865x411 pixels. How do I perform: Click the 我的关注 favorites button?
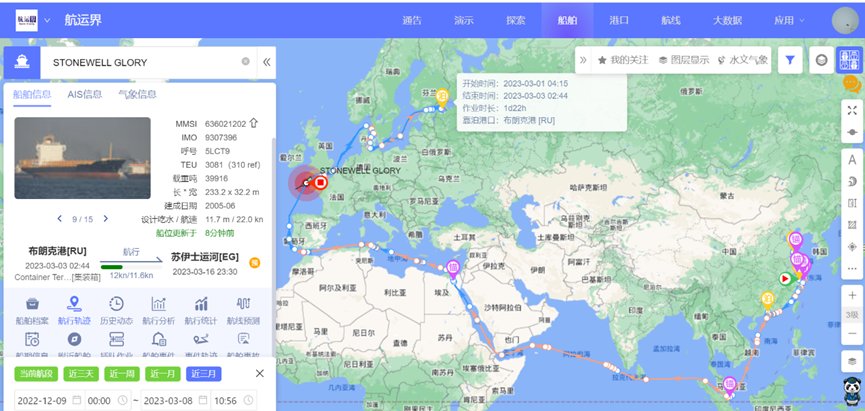tap(623, 60)
